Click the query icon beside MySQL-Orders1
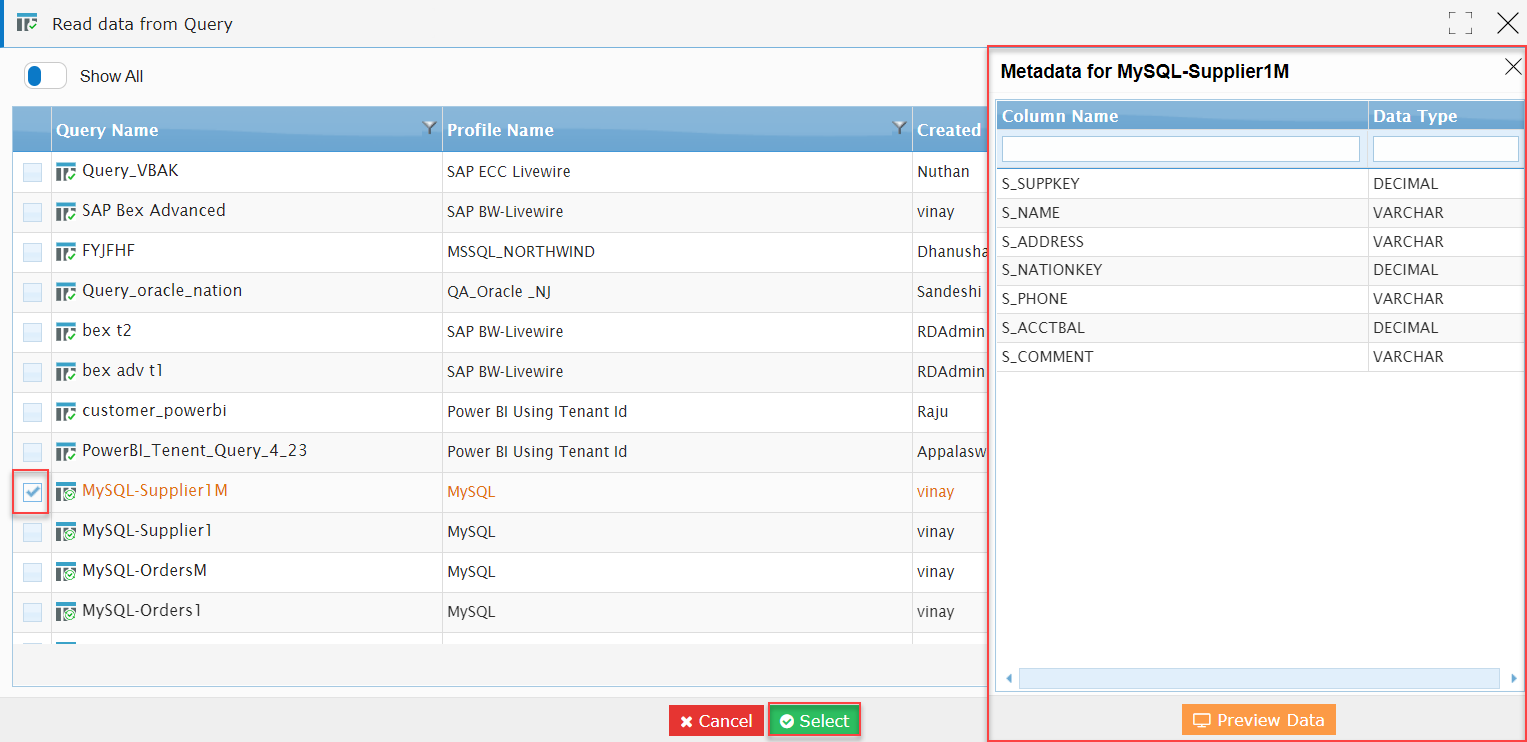This screenshot has height=742, width=1527. click(x=66, y=612)
